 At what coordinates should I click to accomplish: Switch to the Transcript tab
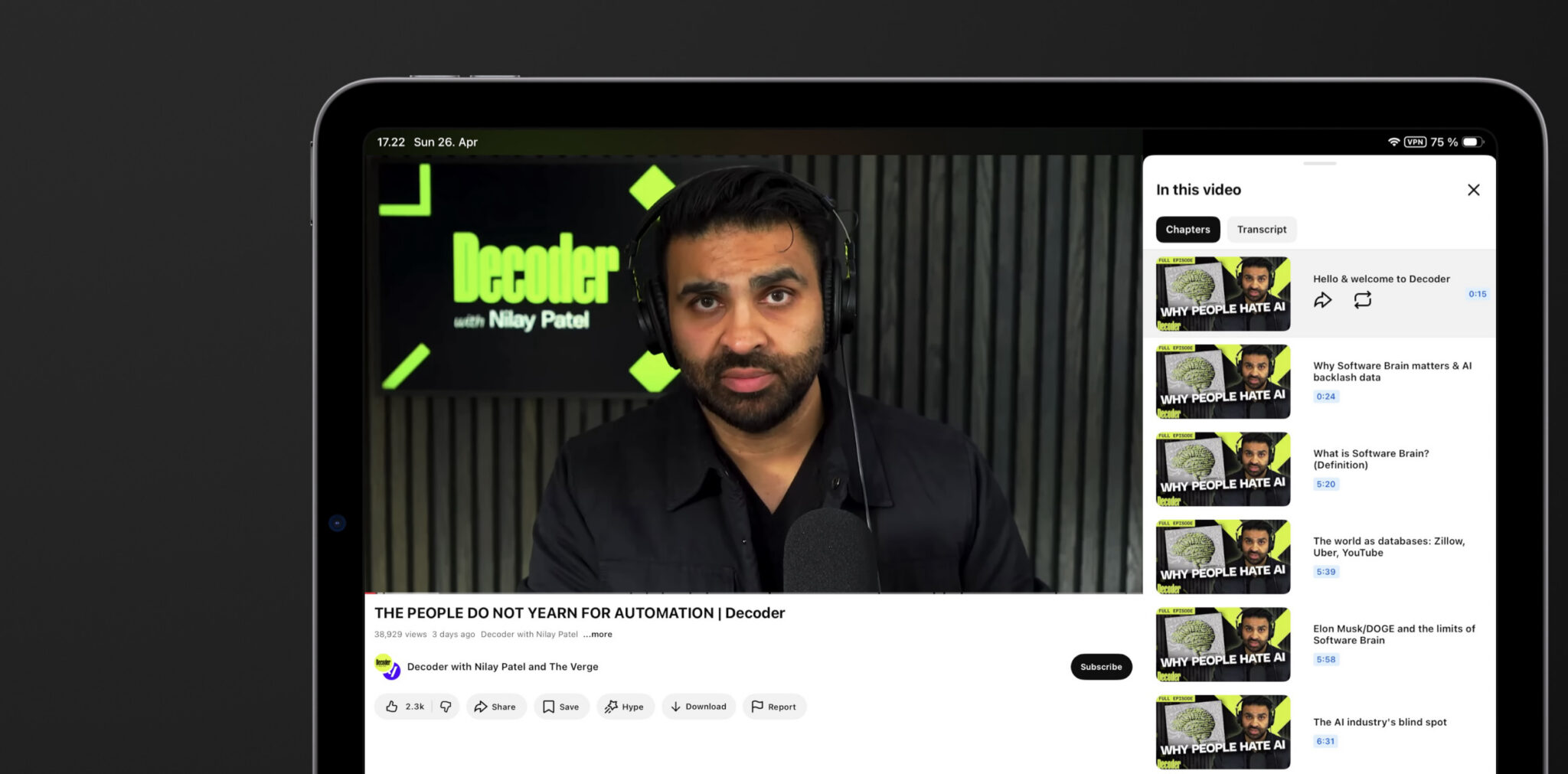[x=1261, y=230]
